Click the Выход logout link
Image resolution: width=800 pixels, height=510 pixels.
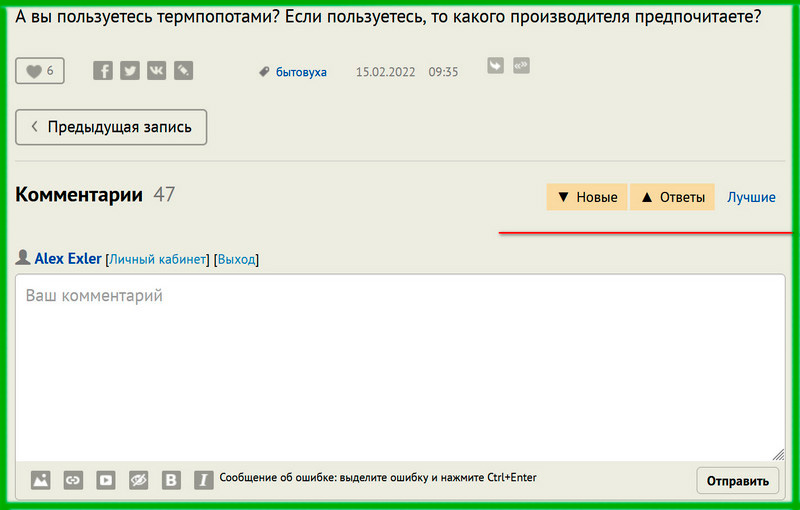click(236, 260)
